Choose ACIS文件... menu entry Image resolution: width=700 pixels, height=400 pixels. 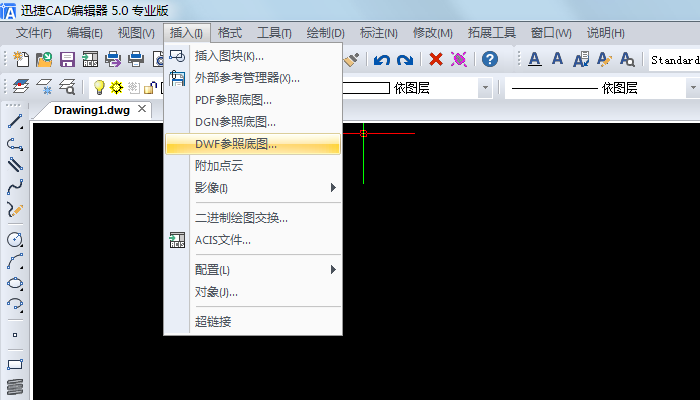click(253, 240)
